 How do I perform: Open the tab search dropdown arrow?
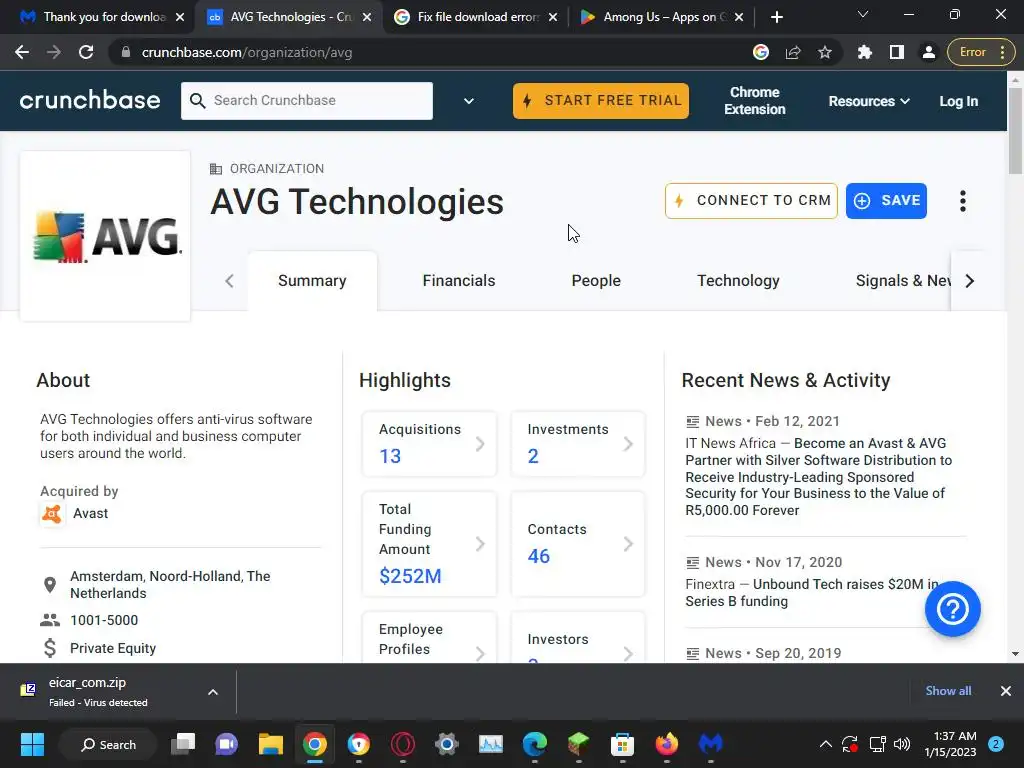[x=863, y=14]
